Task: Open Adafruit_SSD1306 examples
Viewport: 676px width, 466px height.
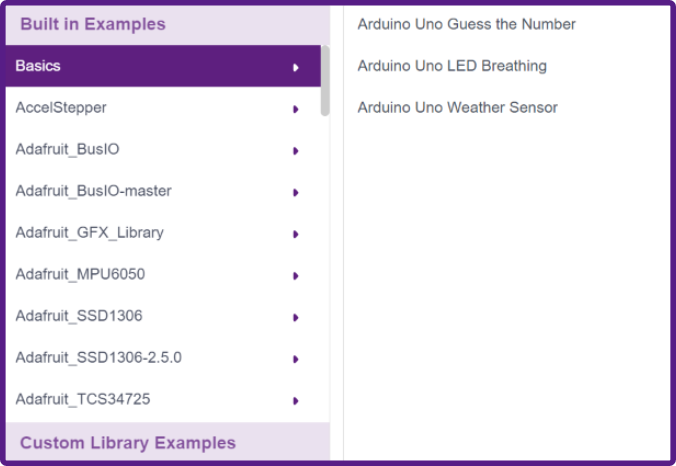Action: [163, 316]
